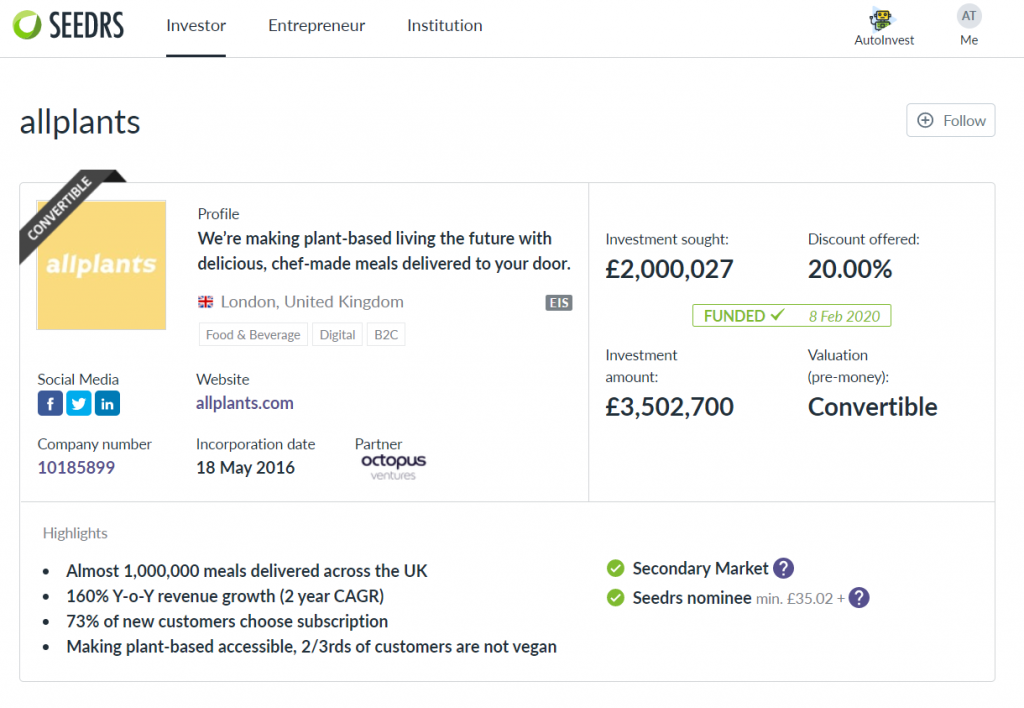Click the allplants yellow logo thumbnail
Image resolution: width=1024 pixels, height=708 pixels.
click(x=102, y=265)
